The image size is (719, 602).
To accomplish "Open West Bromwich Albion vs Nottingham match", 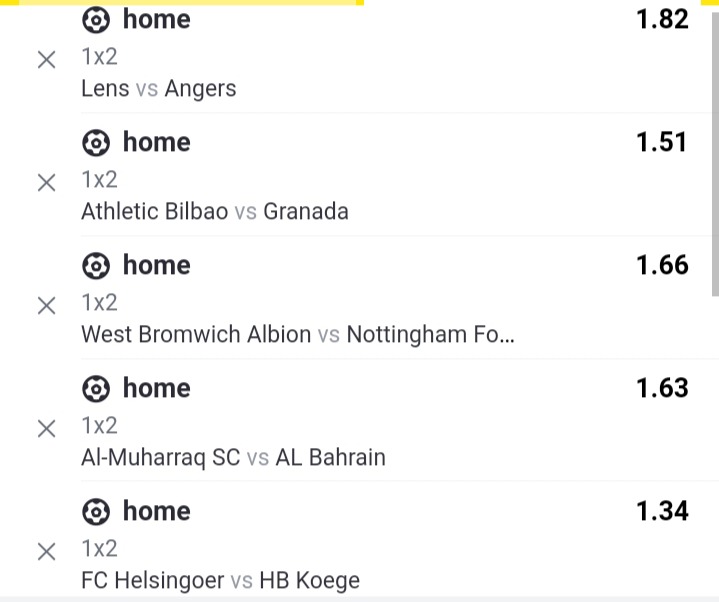I will click(298, 334).
